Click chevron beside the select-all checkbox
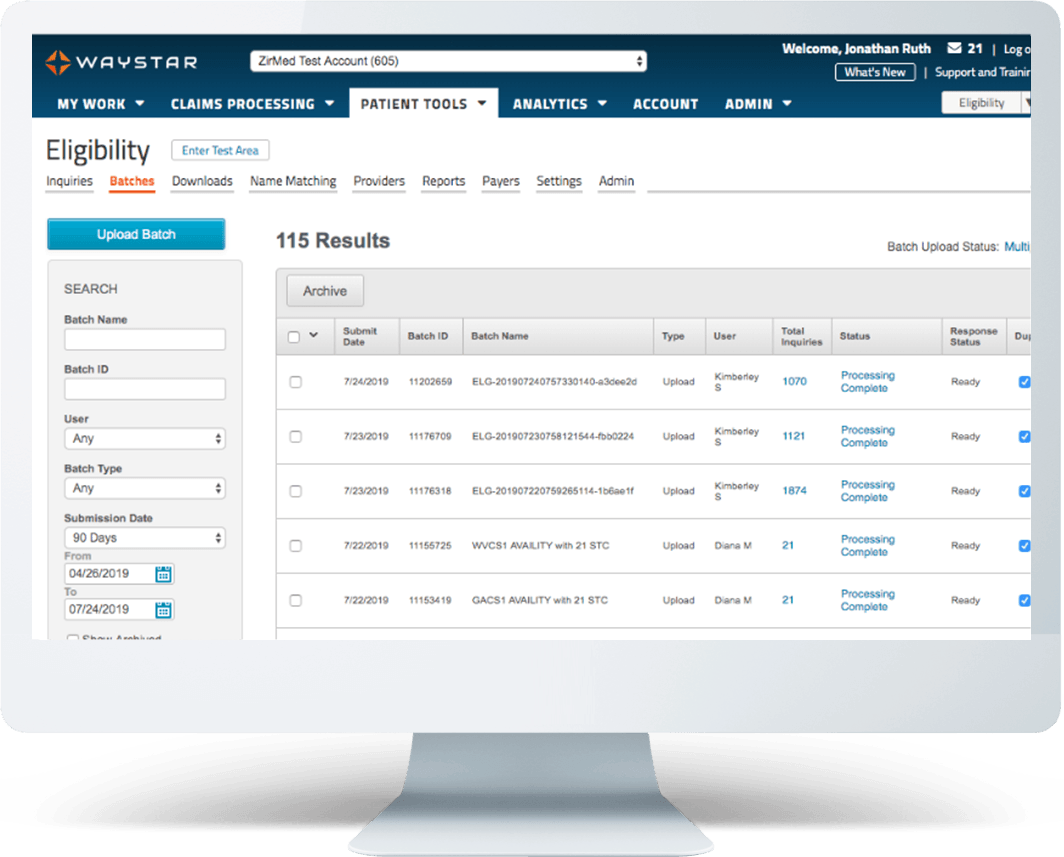 pos(314,336)
